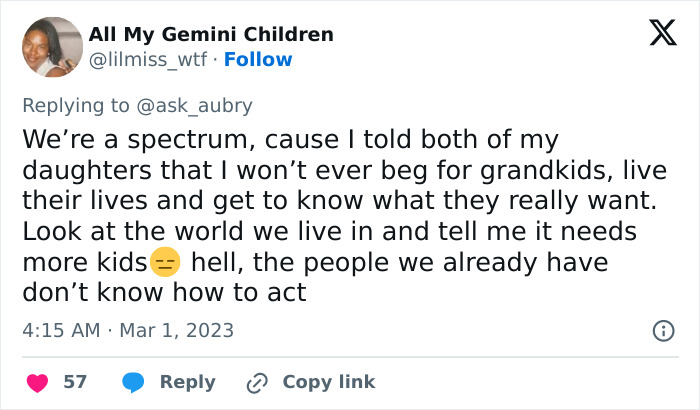This screenshot has width=700, height=410.
Task: Click the 57 likes count
Action: tap(75, 382)
